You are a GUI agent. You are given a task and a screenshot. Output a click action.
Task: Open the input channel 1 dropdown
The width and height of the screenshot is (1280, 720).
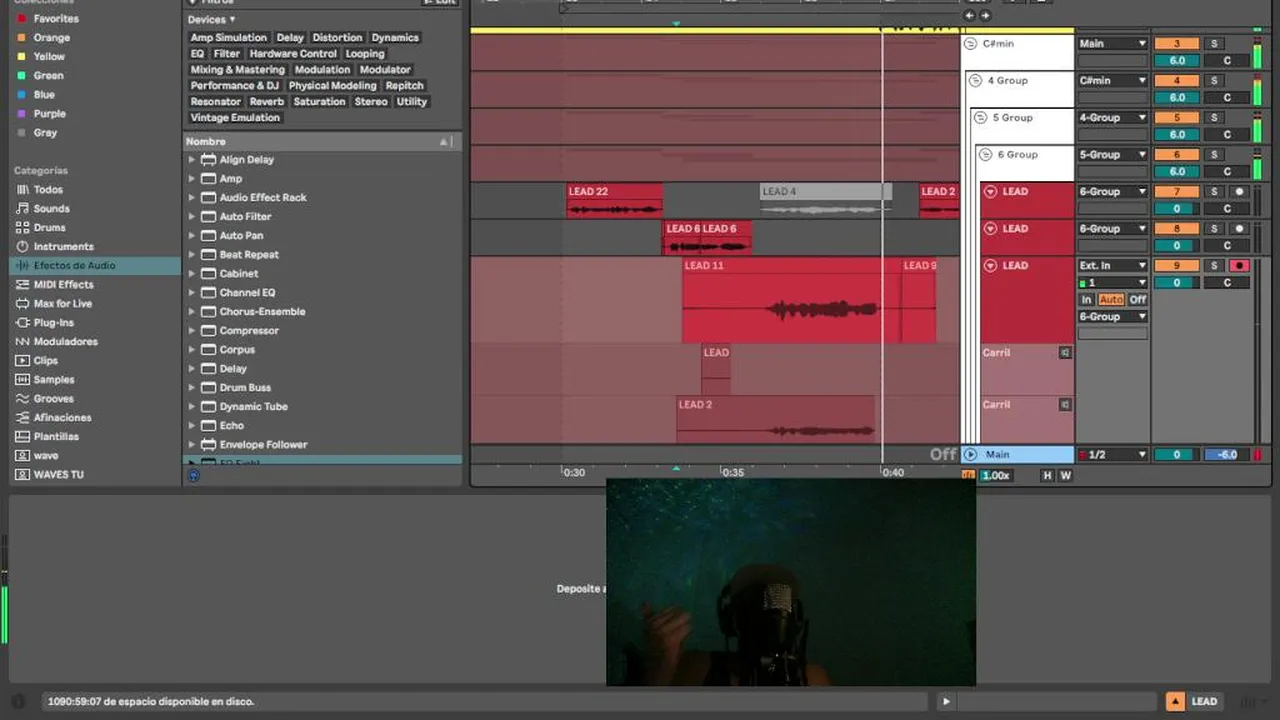tap(1112, 282)
